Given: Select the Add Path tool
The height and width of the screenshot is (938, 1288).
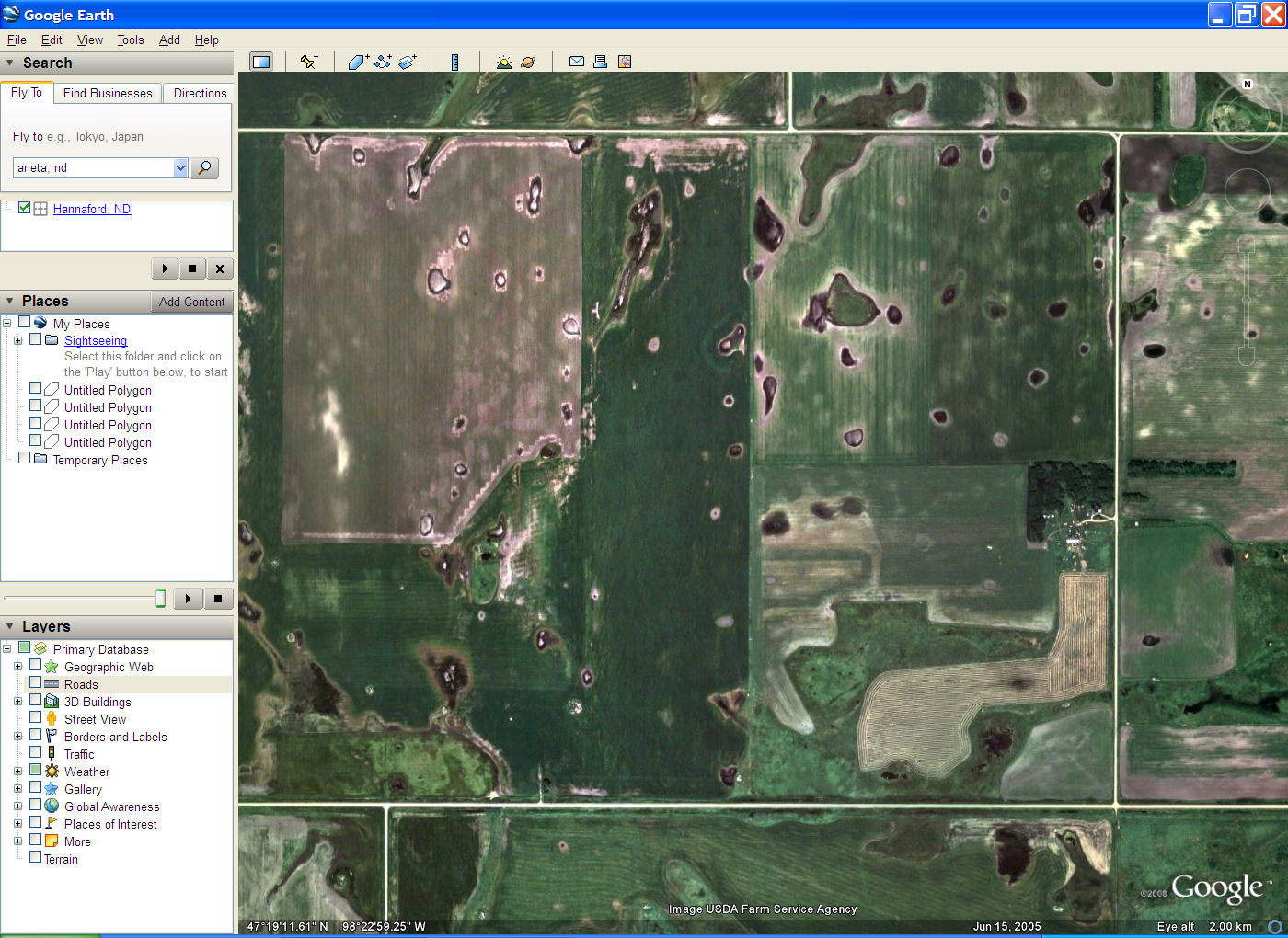Looking at the screenshot, I should 383,62.
